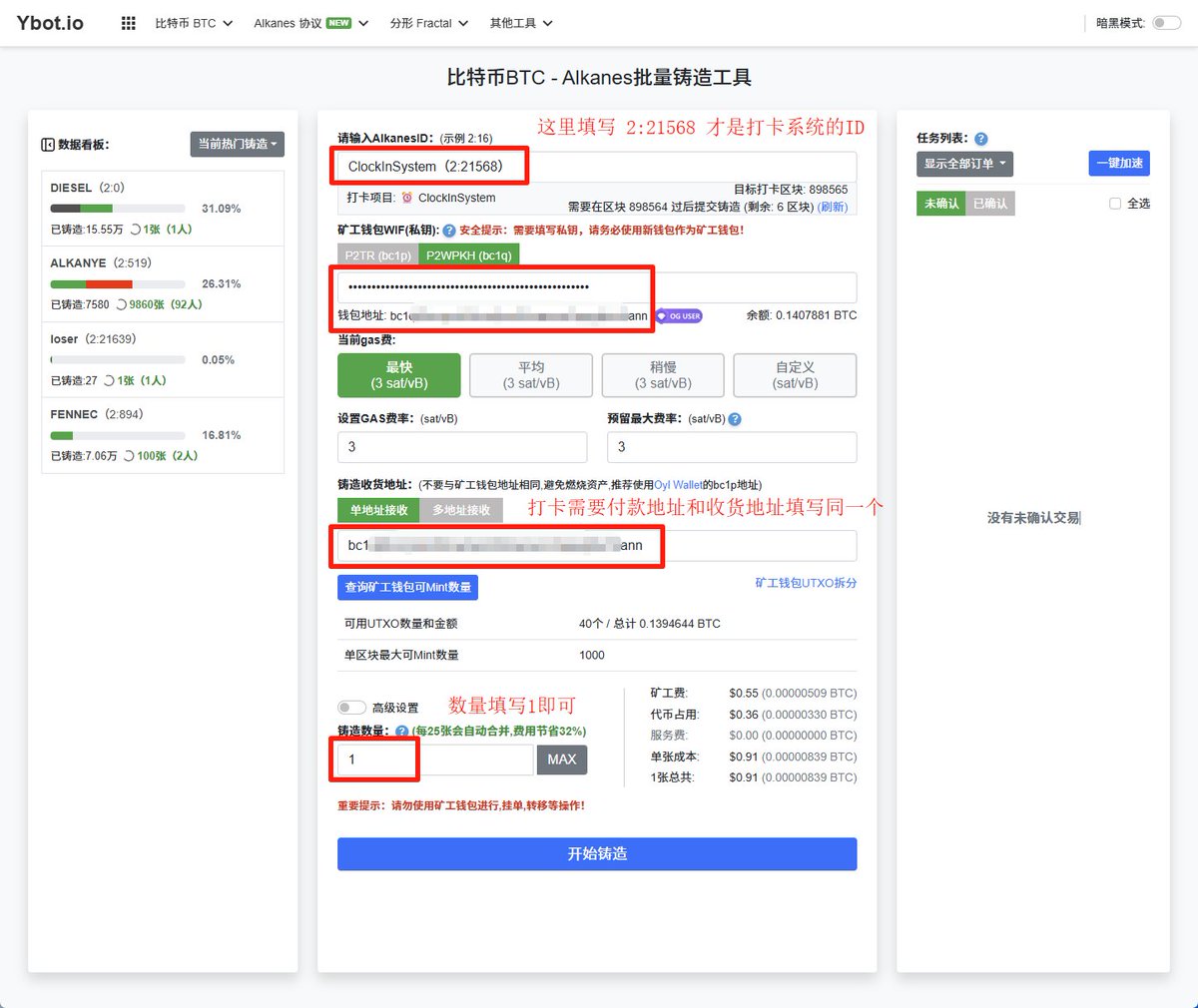Collapse the 数据看板 sidebar panel icon

tap(48, 145)
